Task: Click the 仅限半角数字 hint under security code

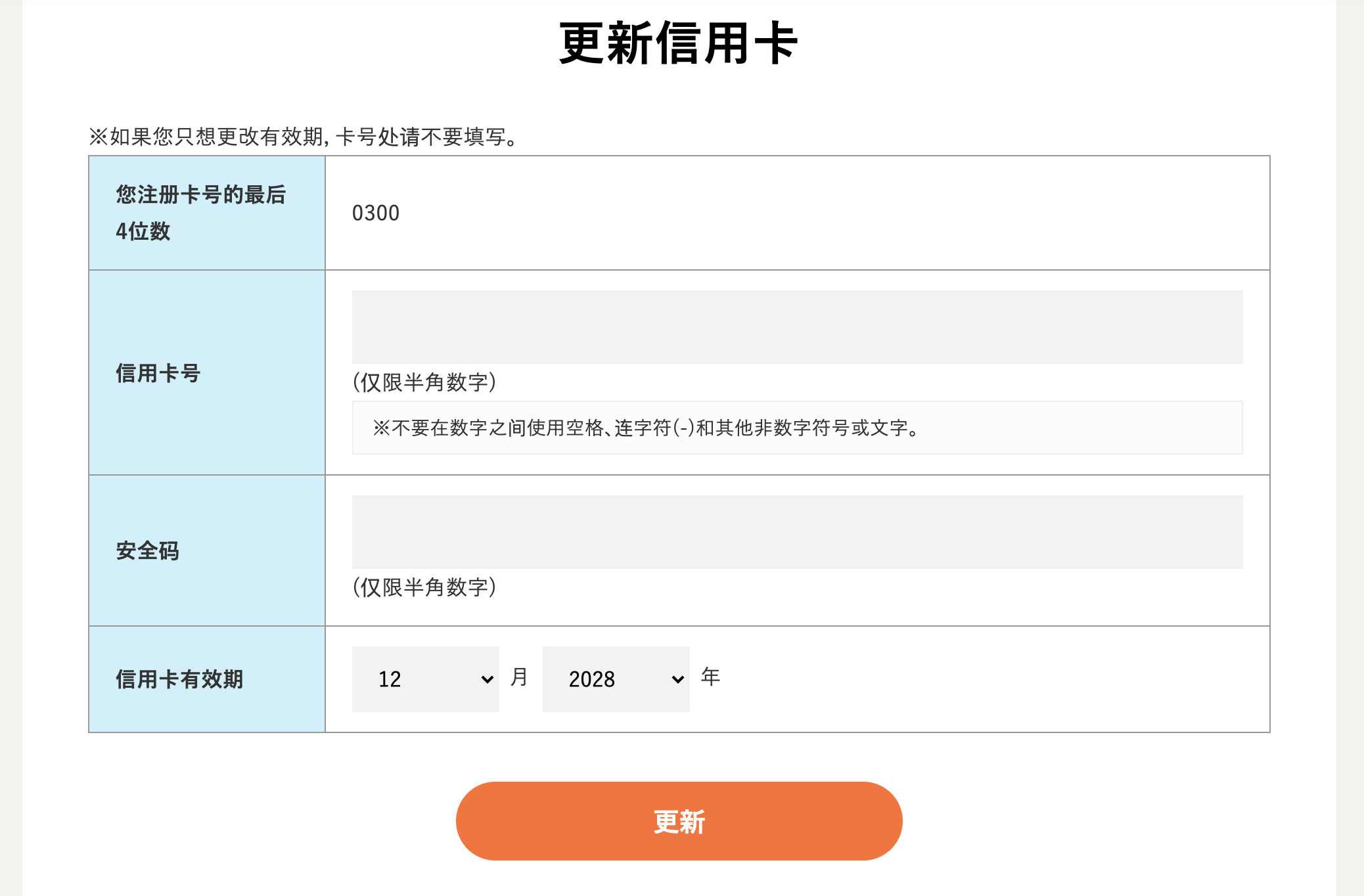Action: 424,587
